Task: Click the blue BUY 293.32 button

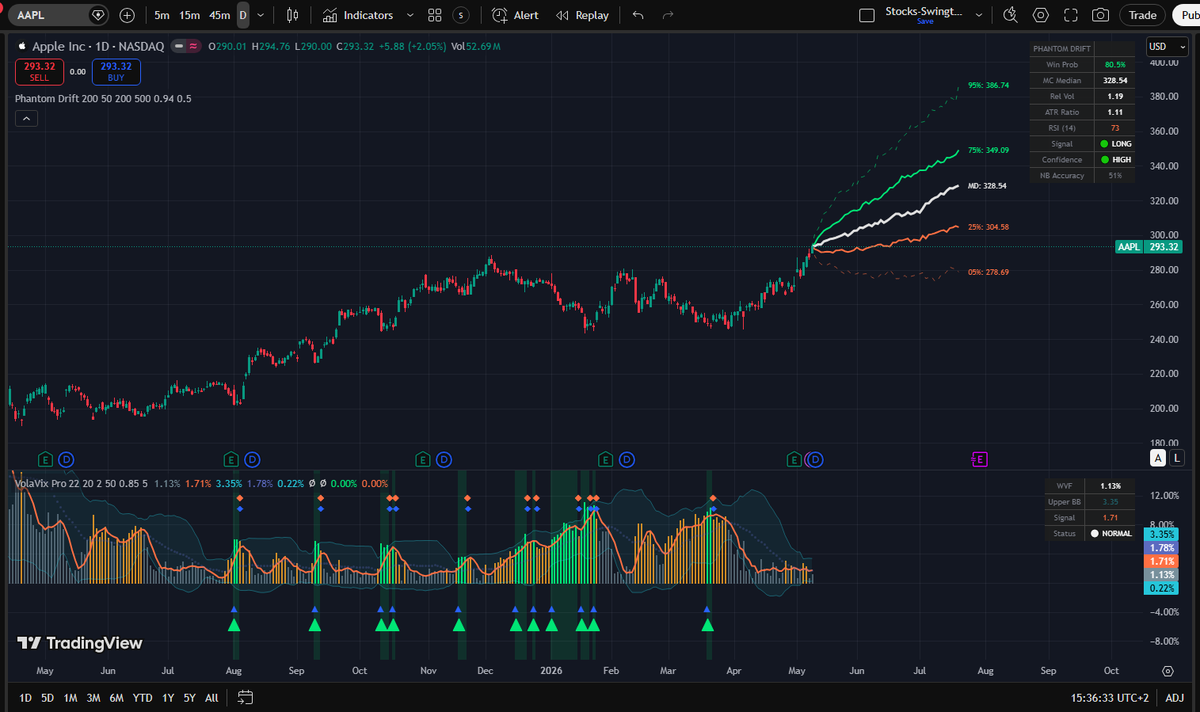Action: [x=116, y=71]
